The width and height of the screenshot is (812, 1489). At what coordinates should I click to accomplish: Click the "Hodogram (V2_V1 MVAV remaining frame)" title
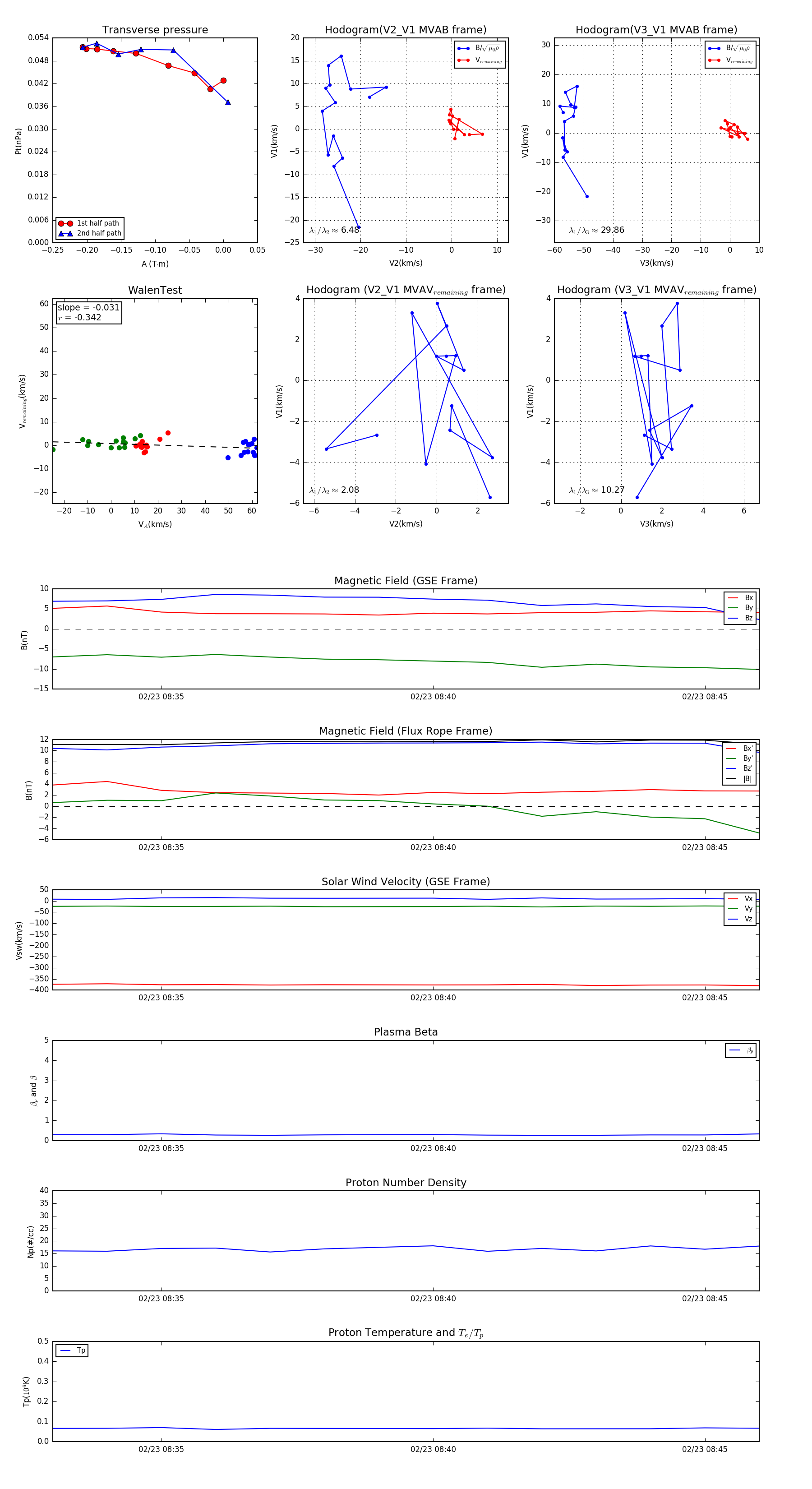405,290
